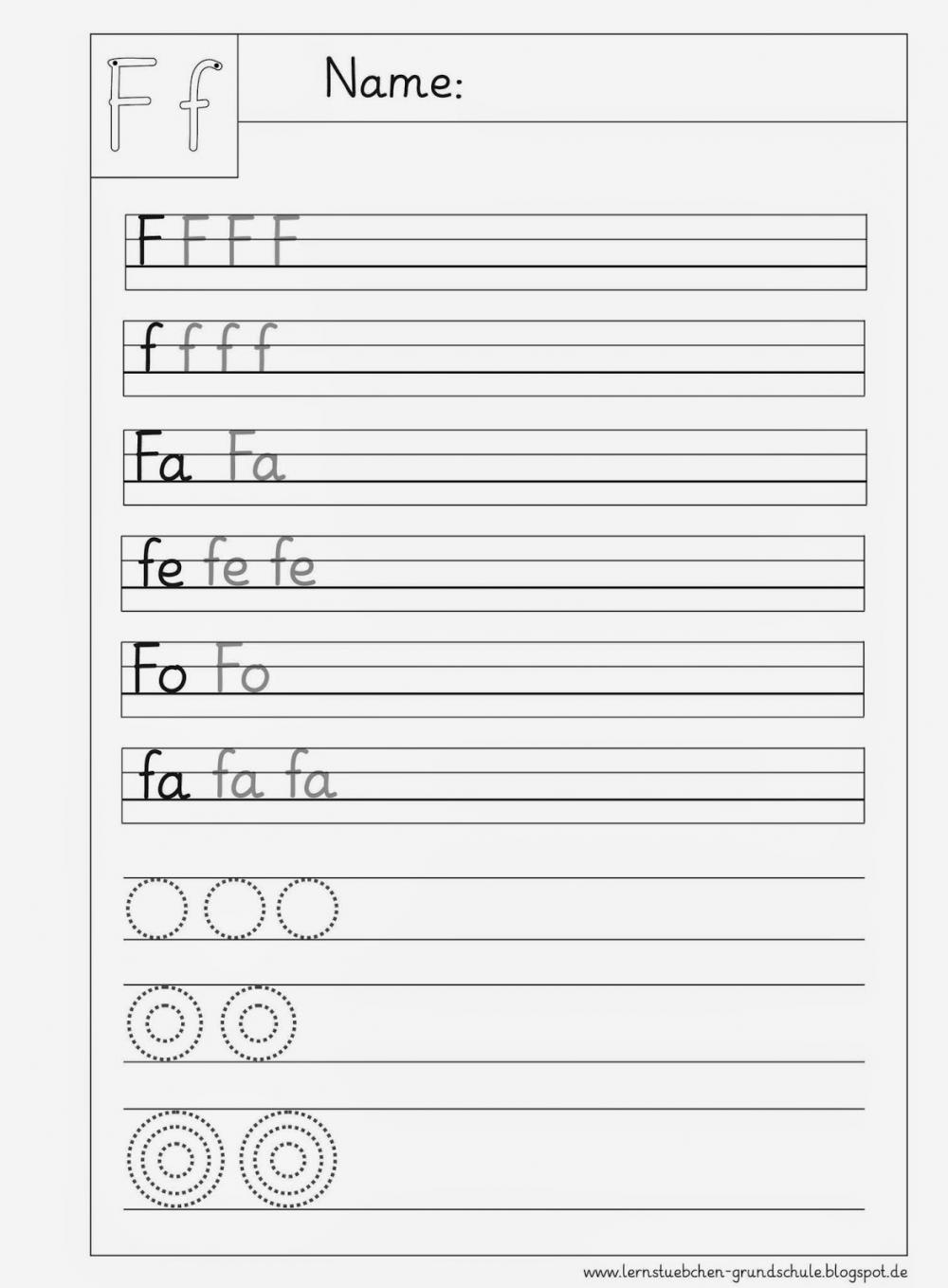Viewport: 948px width, 1288px height.
Task: Click the black lowercase f in second row
Action: 151,348
